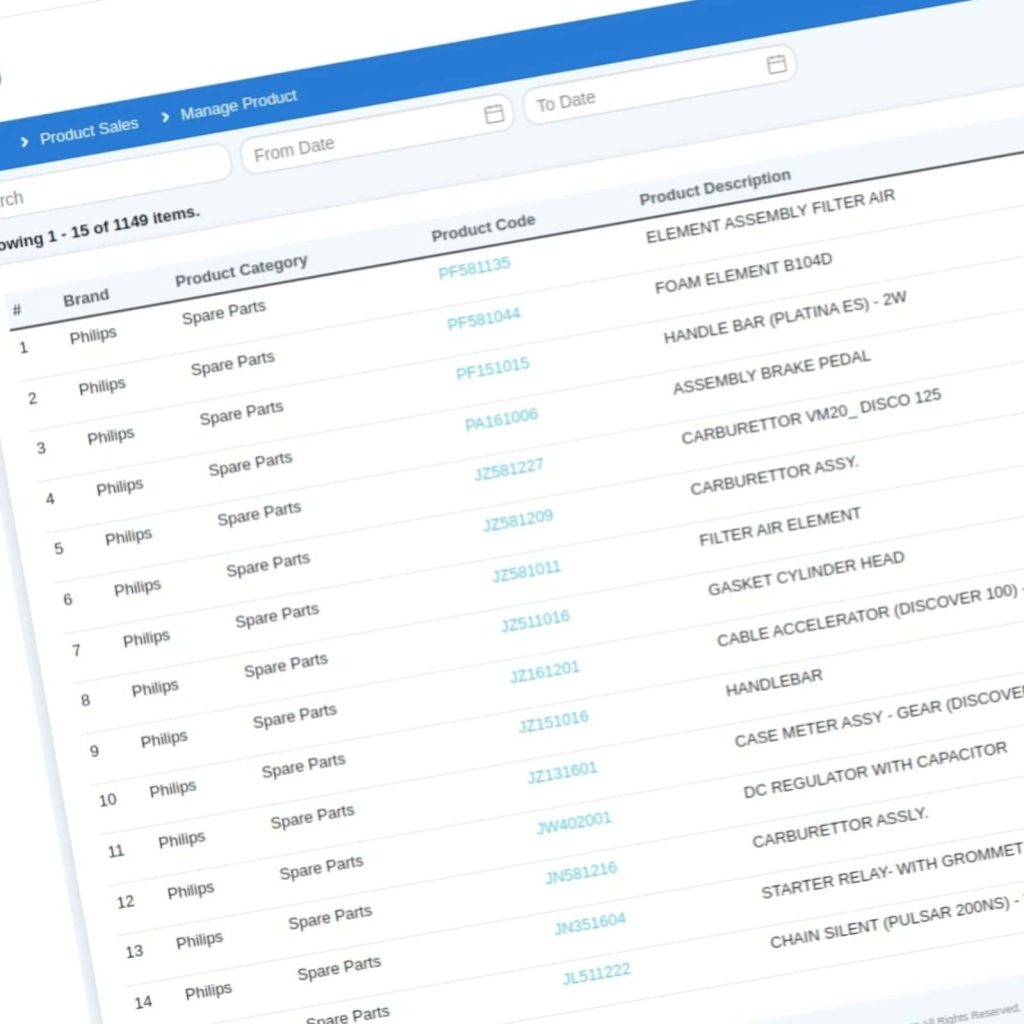Click the From Date input field
Viewport: 1024px width, 1024px height.
tap(377, 134)
